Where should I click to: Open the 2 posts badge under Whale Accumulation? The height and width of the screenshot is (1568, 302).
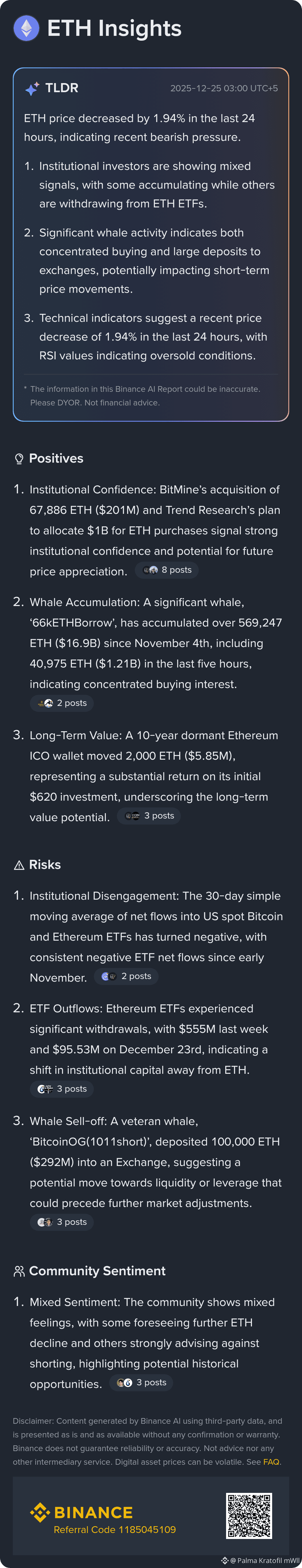coord(62,703)
